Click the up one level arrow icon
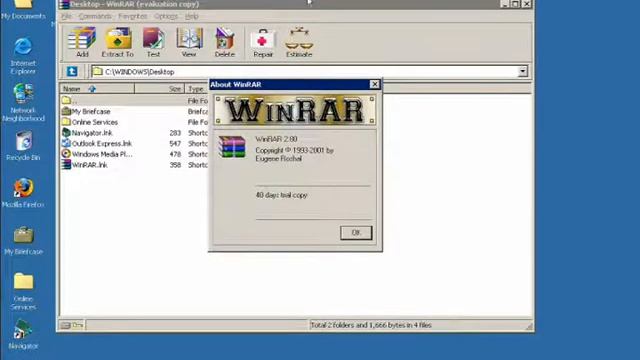Image resolution: width=640 pixels, height=360 pixels. [72, 71]
